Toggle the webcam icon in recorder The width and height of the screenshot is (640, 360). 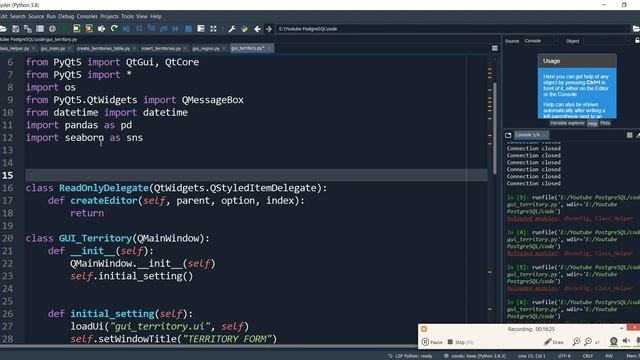pos(613,341)
